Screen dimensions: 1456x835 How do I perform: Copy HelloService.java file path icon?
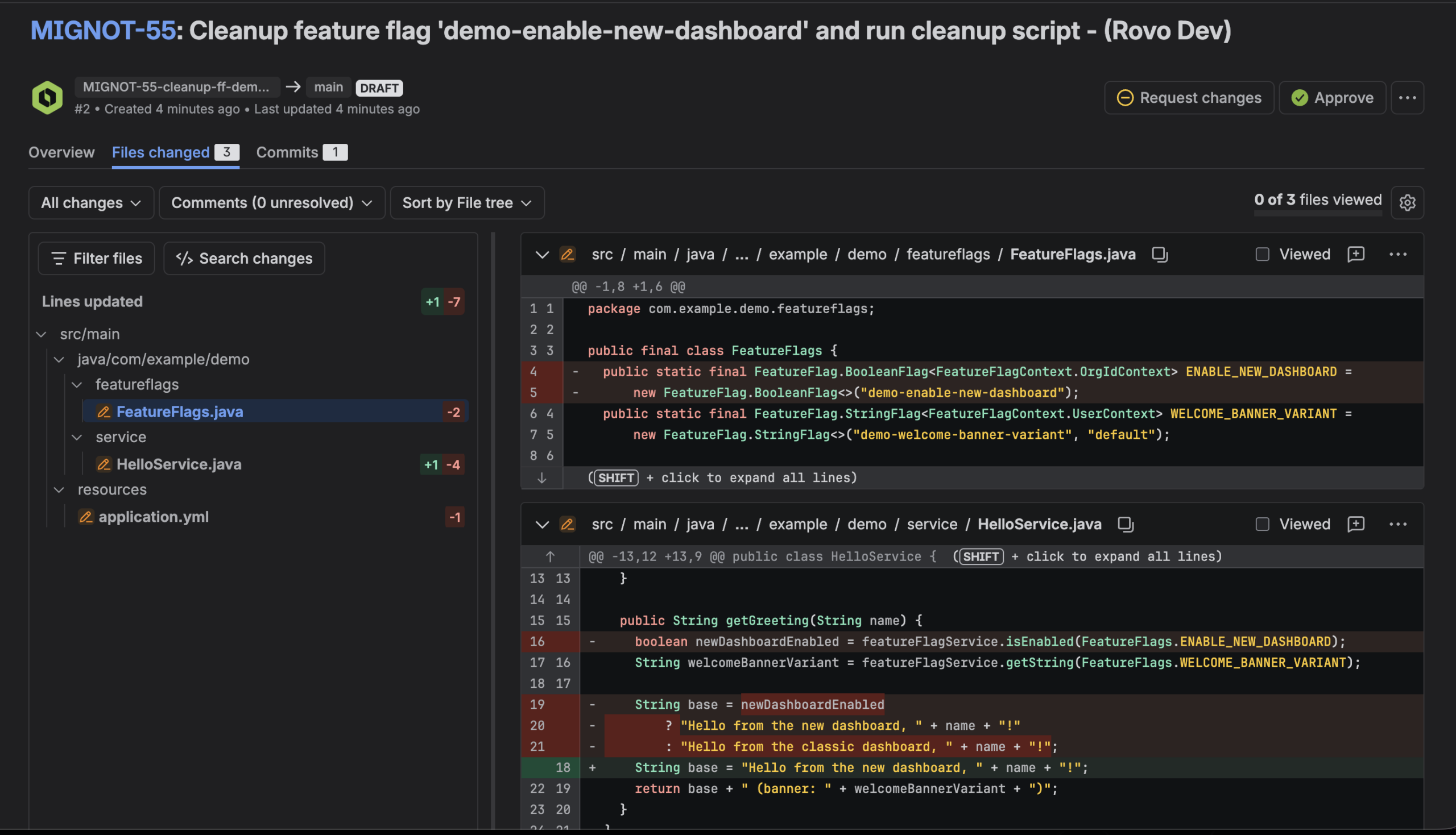tap(1126, 524)
